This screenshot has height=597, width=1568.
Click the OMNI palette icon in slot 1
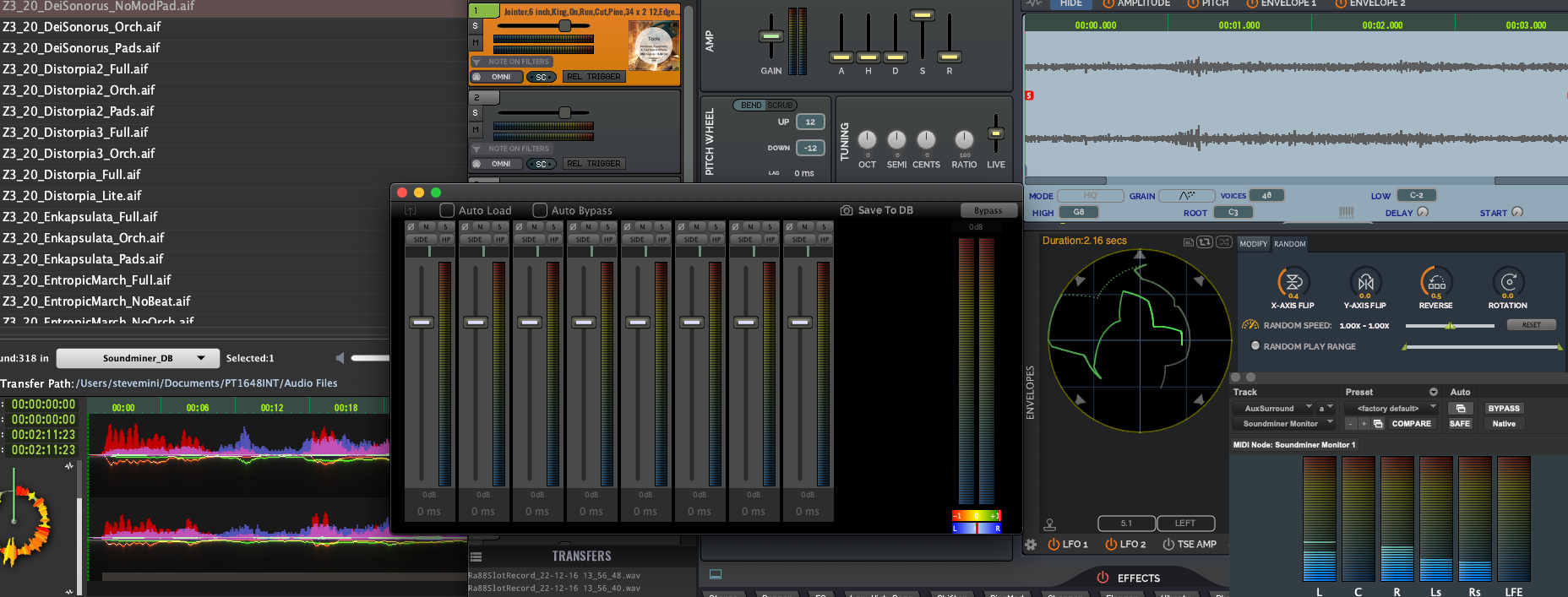coord(476,77)
